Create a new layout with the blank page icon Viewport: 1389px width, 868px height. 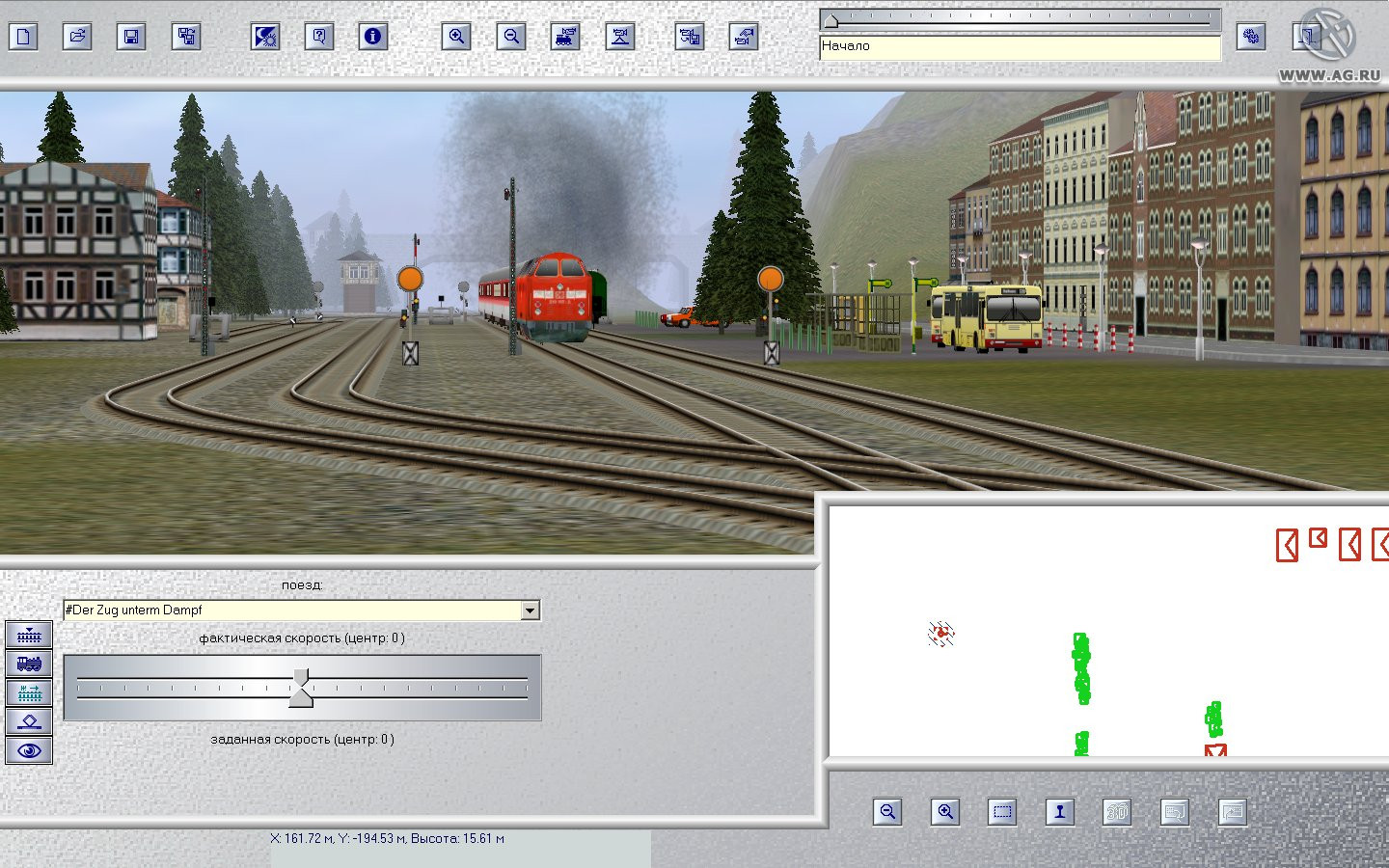click(23, 37)
